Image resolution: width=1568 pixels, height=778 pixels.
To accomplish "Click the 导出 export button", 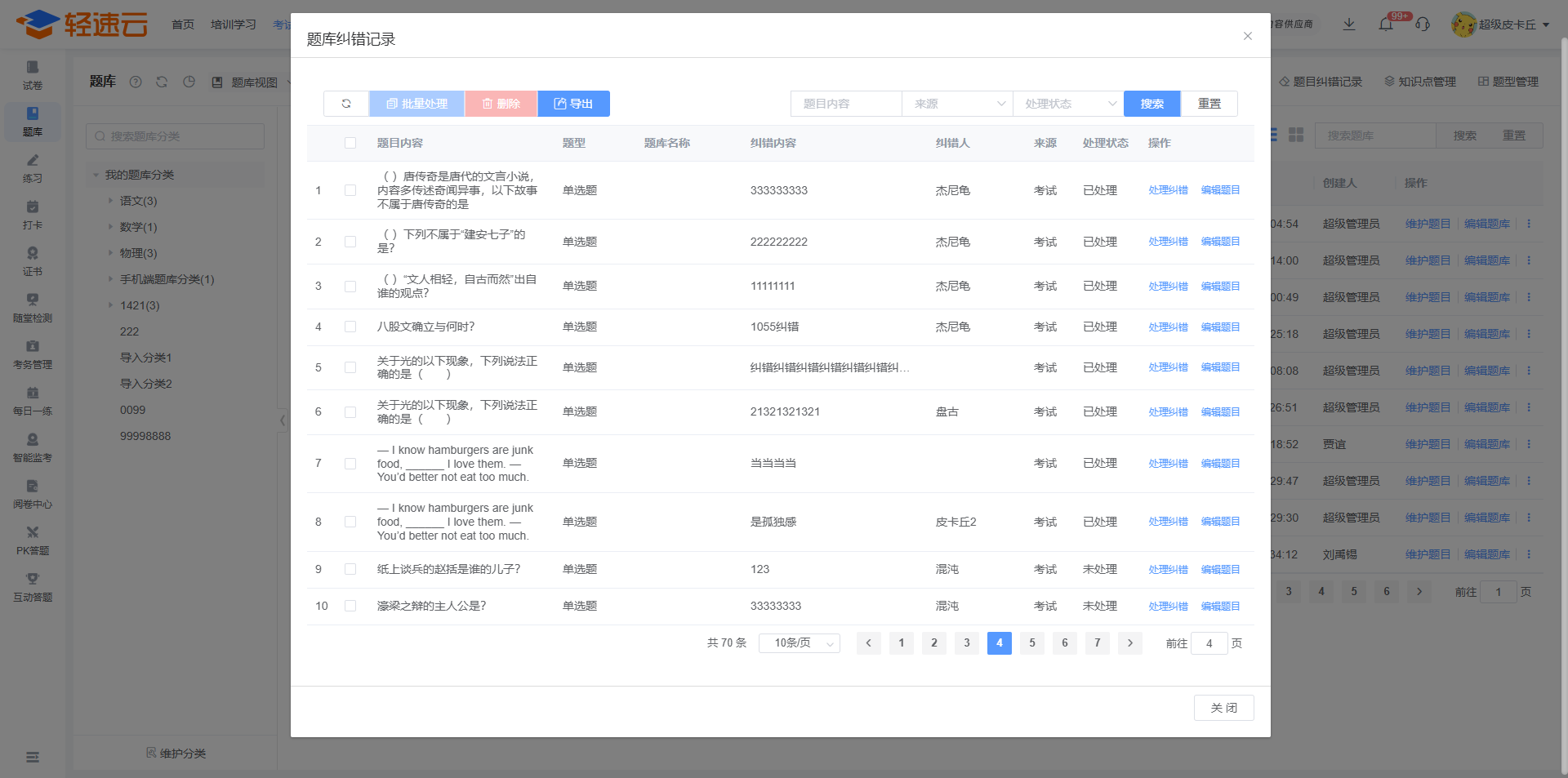I will pyautogui.click(x=573, y=104).
